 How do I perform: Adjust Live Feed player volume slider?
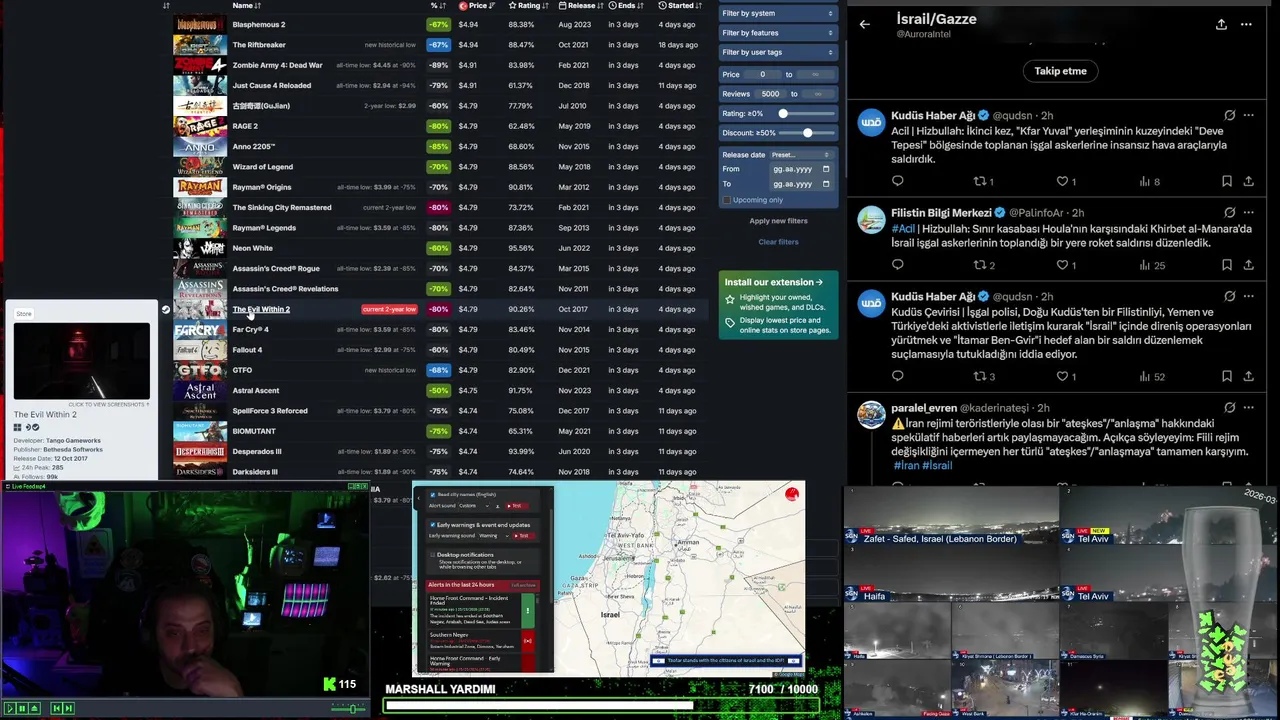pyautogui.click(x=350, y=708)
